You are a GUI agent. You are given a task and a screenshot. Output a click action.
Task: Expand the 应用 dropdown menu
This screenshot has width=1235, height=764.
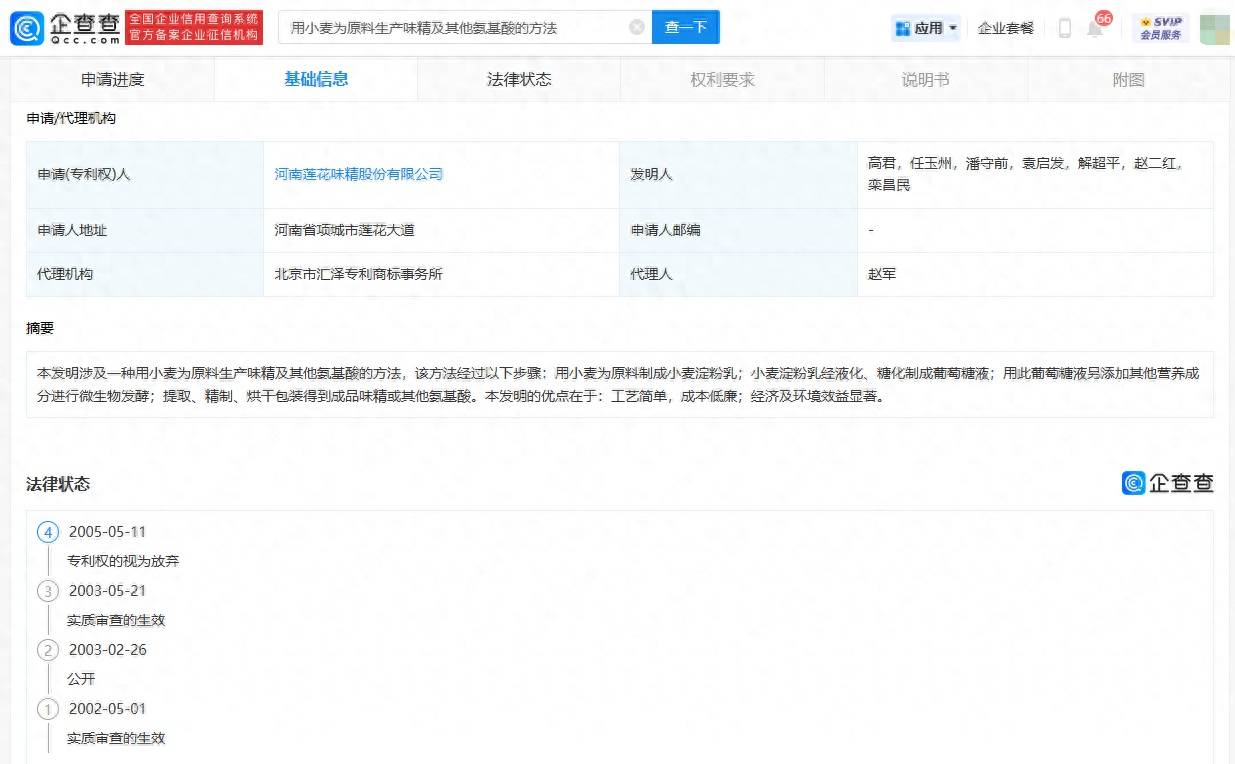(927, 28)
